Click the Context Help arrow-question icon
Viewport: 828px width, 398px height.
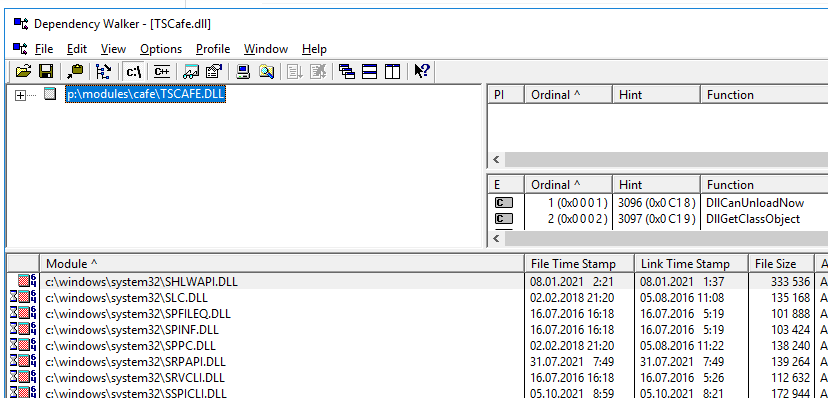(421, 71)
